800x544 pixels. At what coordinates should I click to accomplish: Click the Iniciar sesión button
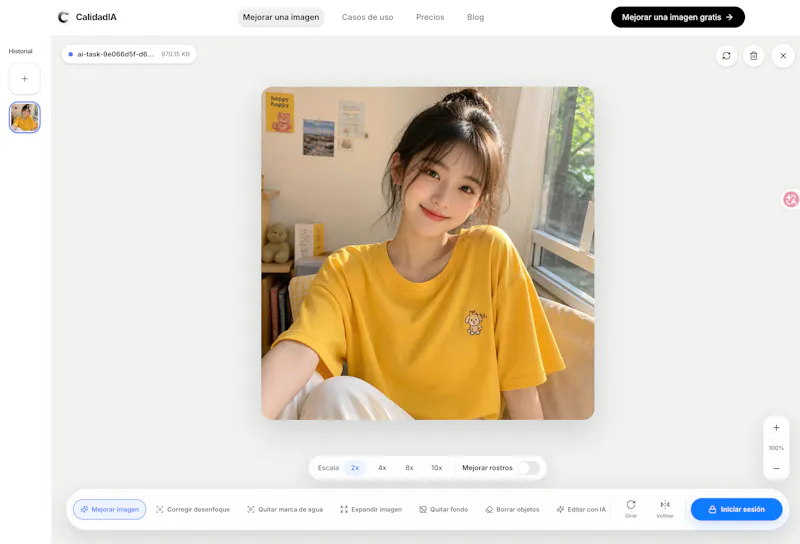click(x=736, y=509)
